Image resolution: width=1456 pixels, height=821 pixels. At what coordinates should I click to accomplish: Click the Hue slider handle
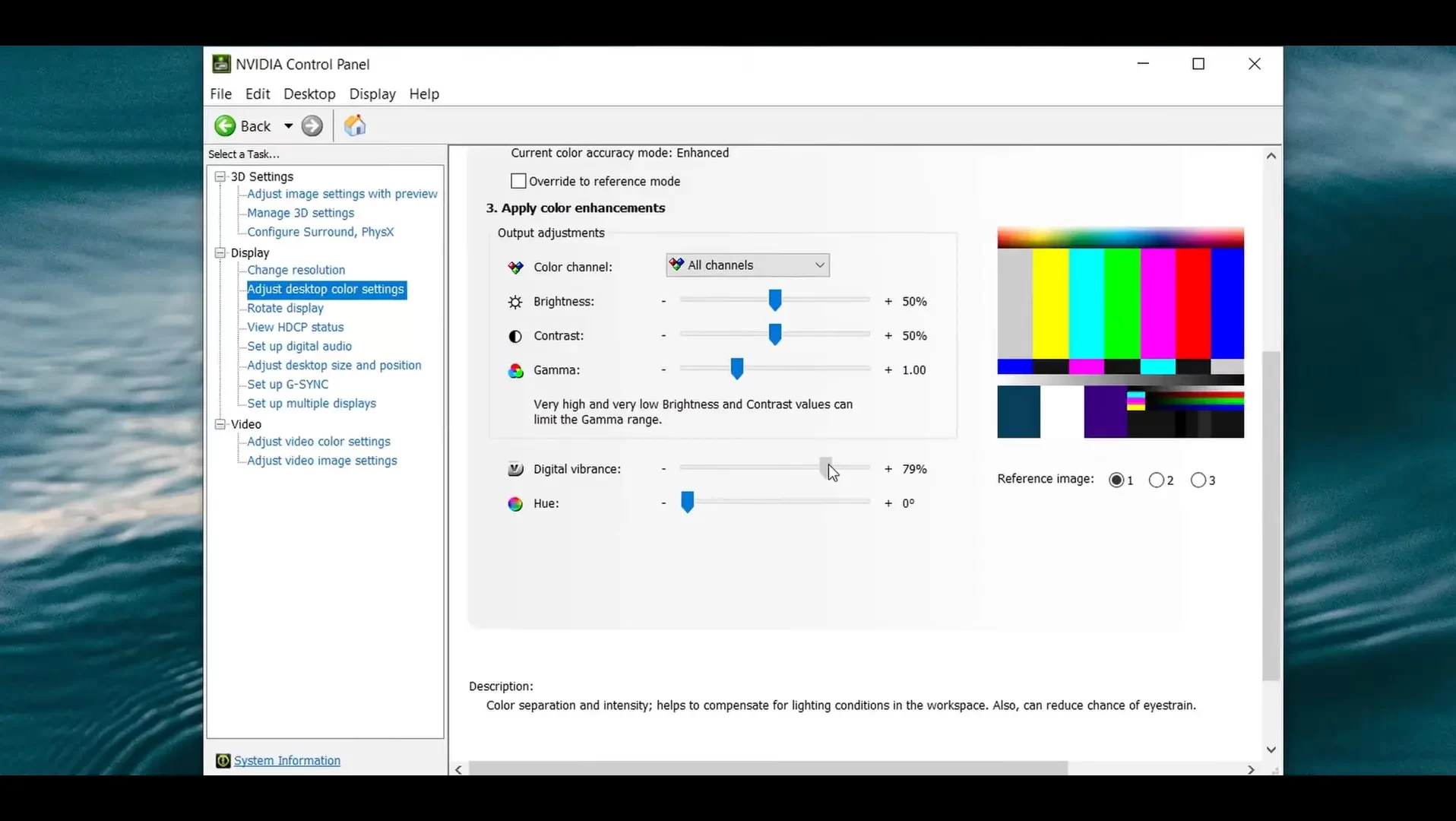click(687, 502)
